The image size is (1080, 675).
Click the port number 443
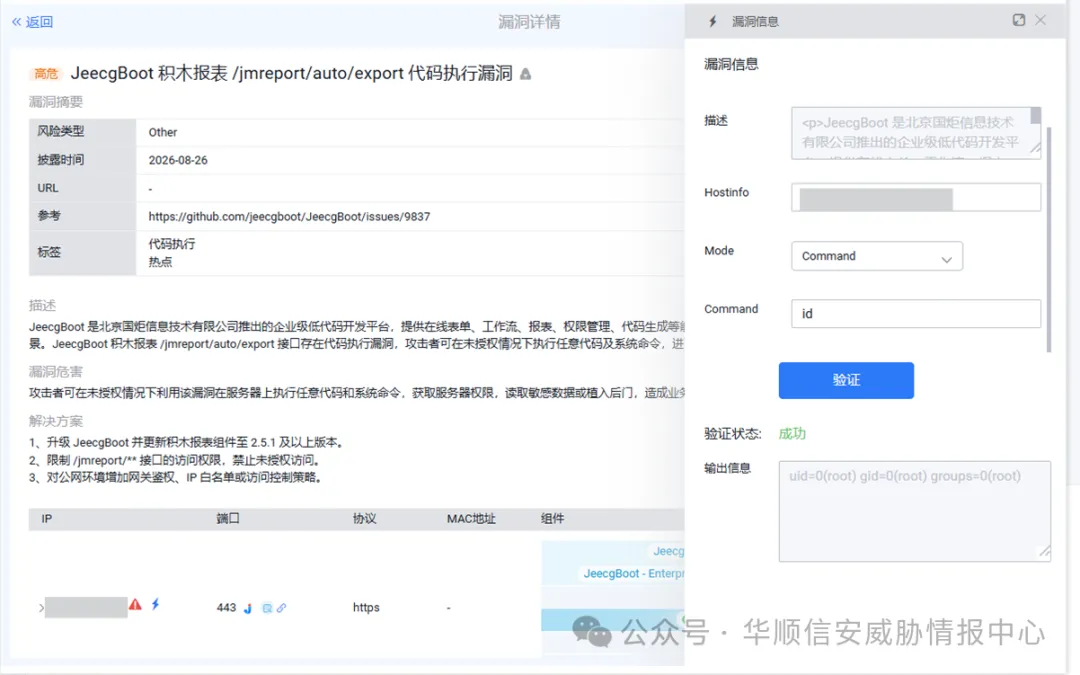[x=226, y=608]
